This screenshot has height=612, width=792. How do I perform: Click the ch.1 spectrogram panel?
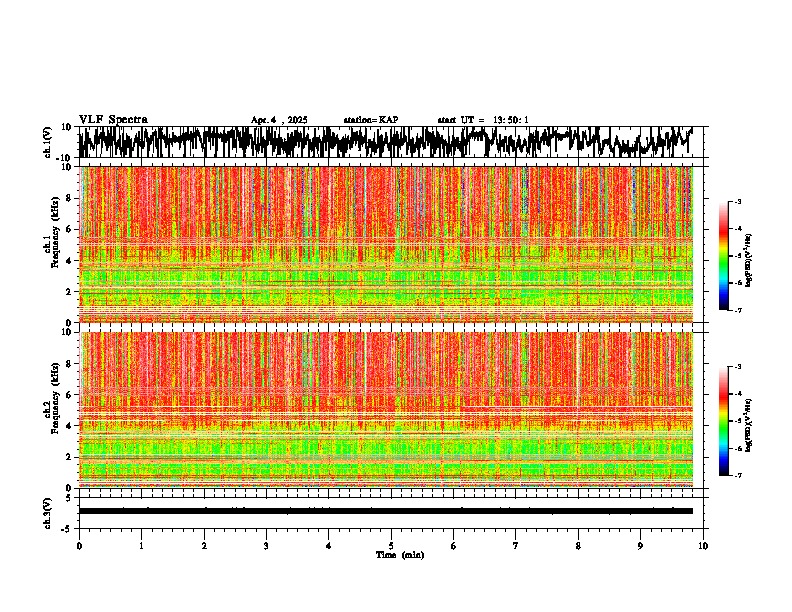click(x=386, y=244)
